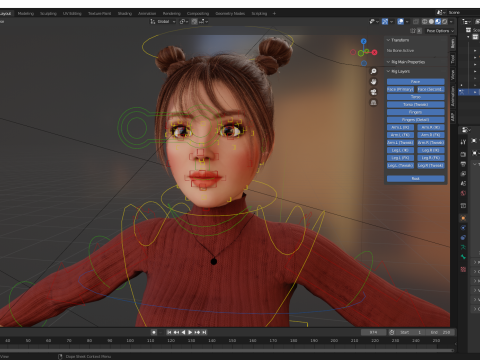The image size is (480, 360).
Task: Click frame 150 on timeline ruler
Action: pyautogui.click(x=232, y=341)
